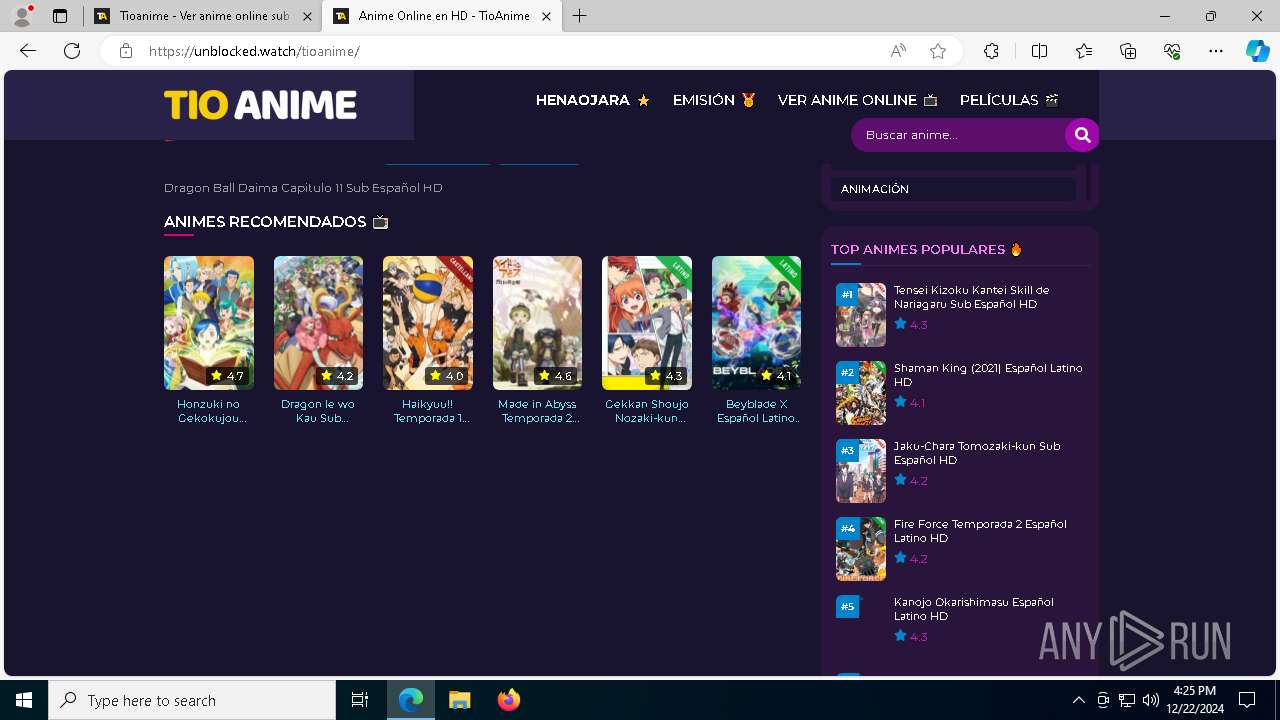Open ANIMACIÓN genre link
This screenshot has height=720, width=1280.
[x=952, y=189]
